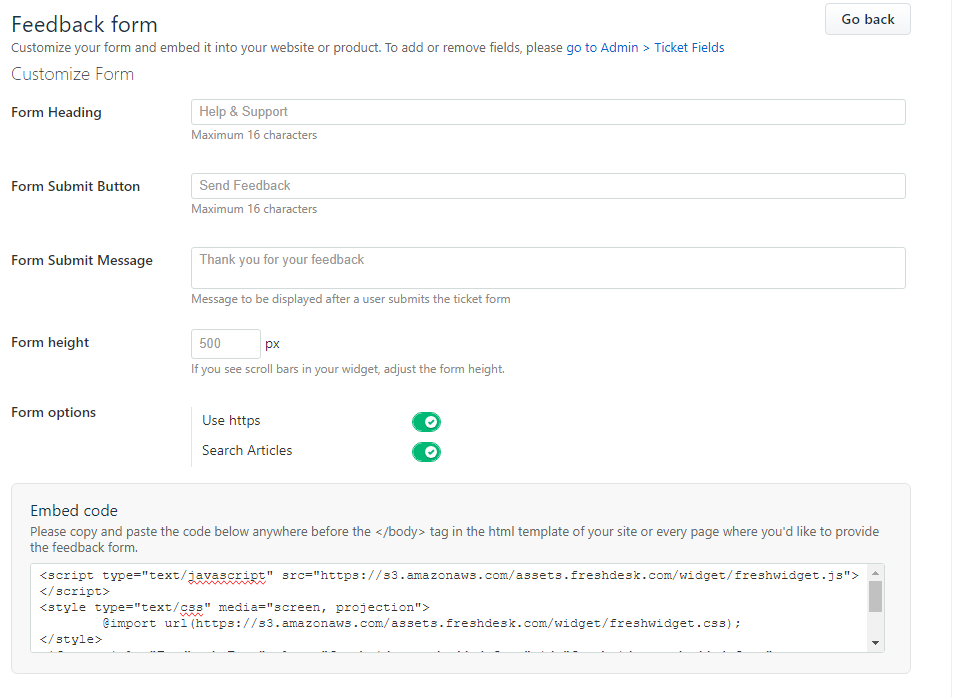The width and height of the screenshot is (965, 697).
Task: Click the Form Submit Message label
Action: click(x=82, y=261)
